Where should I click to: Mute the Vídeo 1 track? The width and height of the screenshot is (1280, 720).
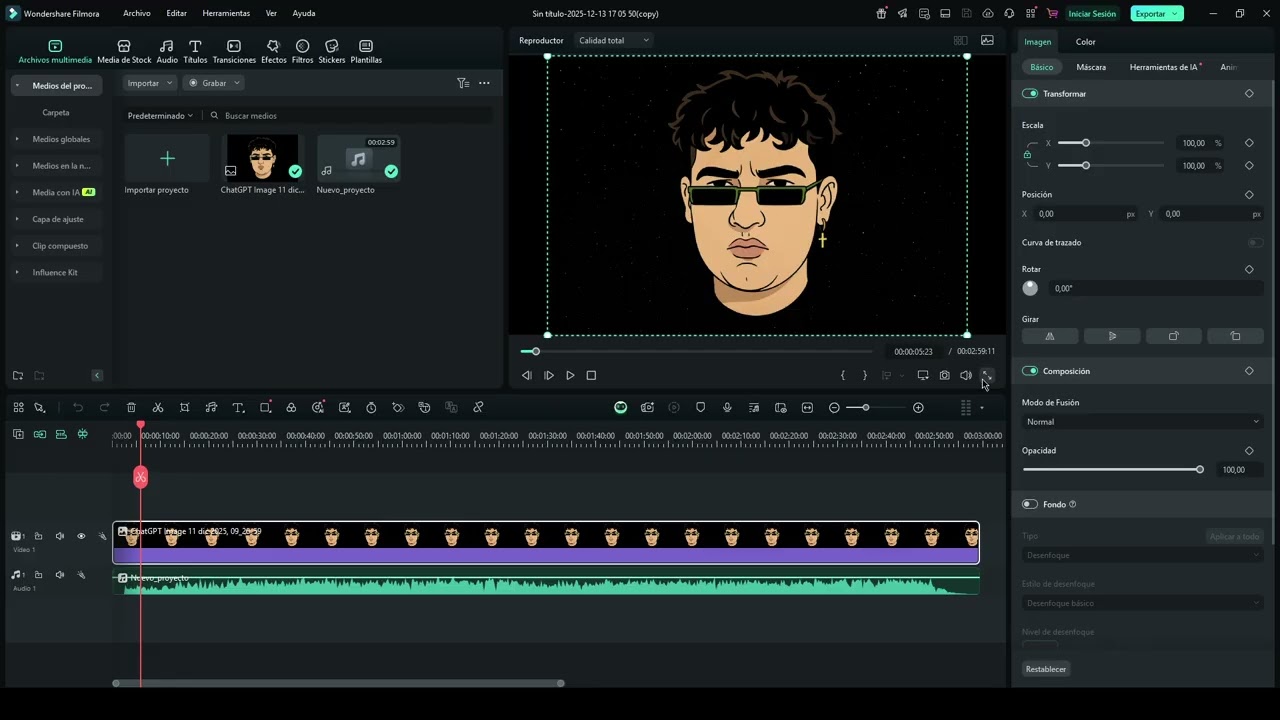[60, 536]
